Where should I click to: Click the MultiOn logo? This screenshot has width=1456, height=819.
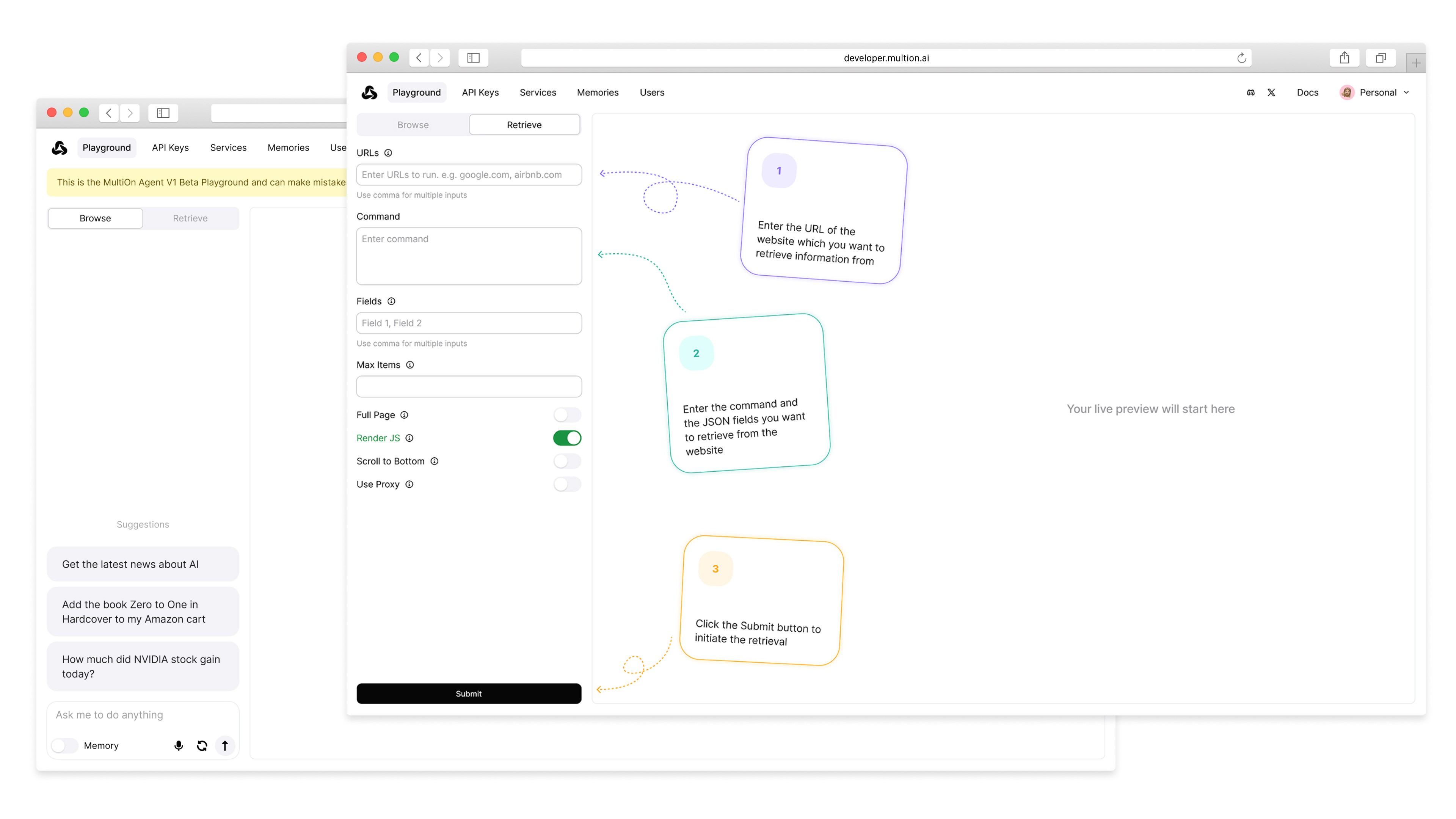coord(369,92)
